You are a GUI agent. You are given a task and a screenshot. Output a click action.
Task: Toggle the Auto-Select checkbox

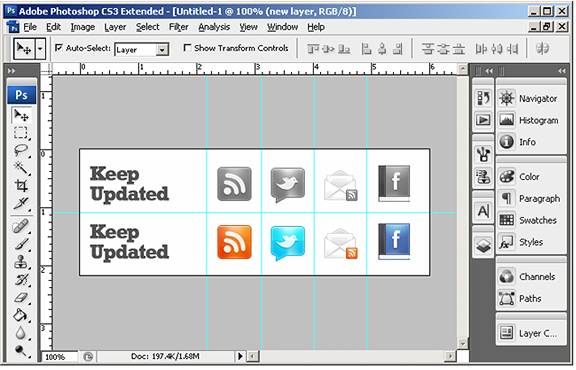tap(59, 48)
